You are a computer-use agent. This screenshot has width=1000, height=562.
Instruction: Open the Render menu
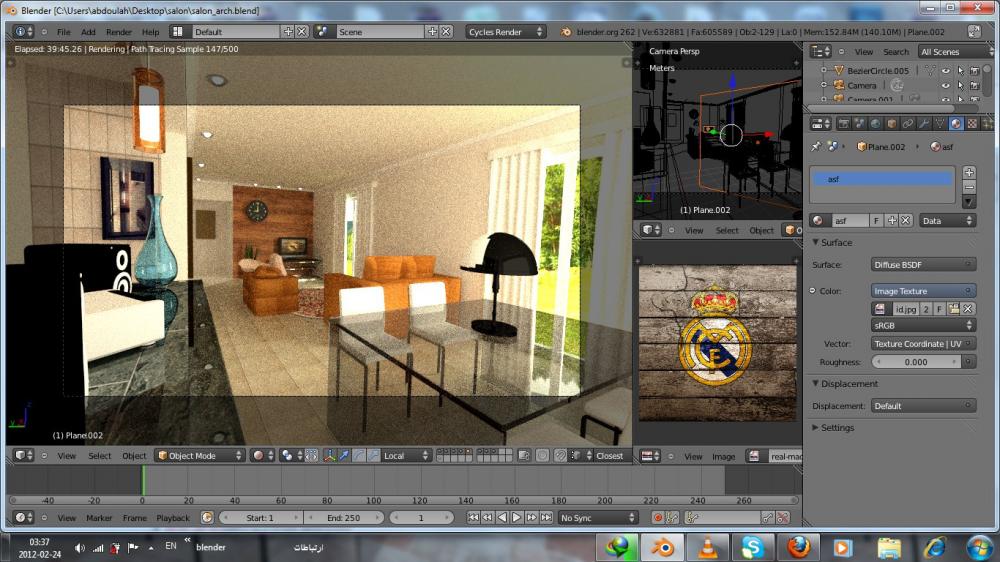pyautogui.click(x=119, y=32)
